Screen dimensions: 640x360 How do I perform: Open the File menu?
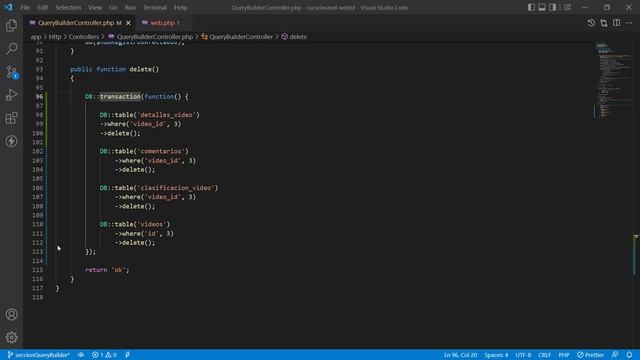pyautogui.click(x=25, y=7)
